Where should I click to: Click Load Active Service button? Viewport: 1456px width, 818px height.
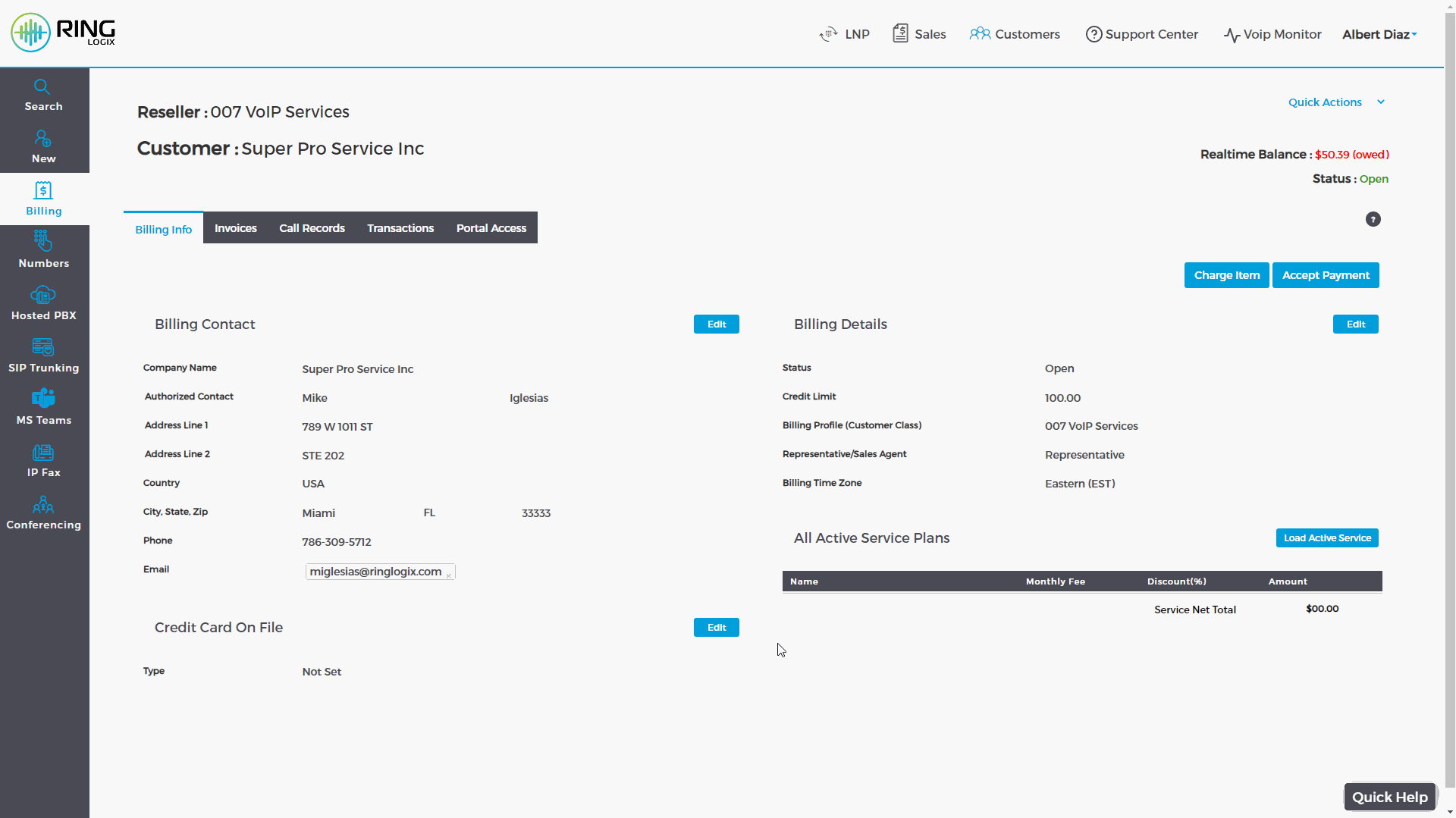click(x=1326, y=537)
